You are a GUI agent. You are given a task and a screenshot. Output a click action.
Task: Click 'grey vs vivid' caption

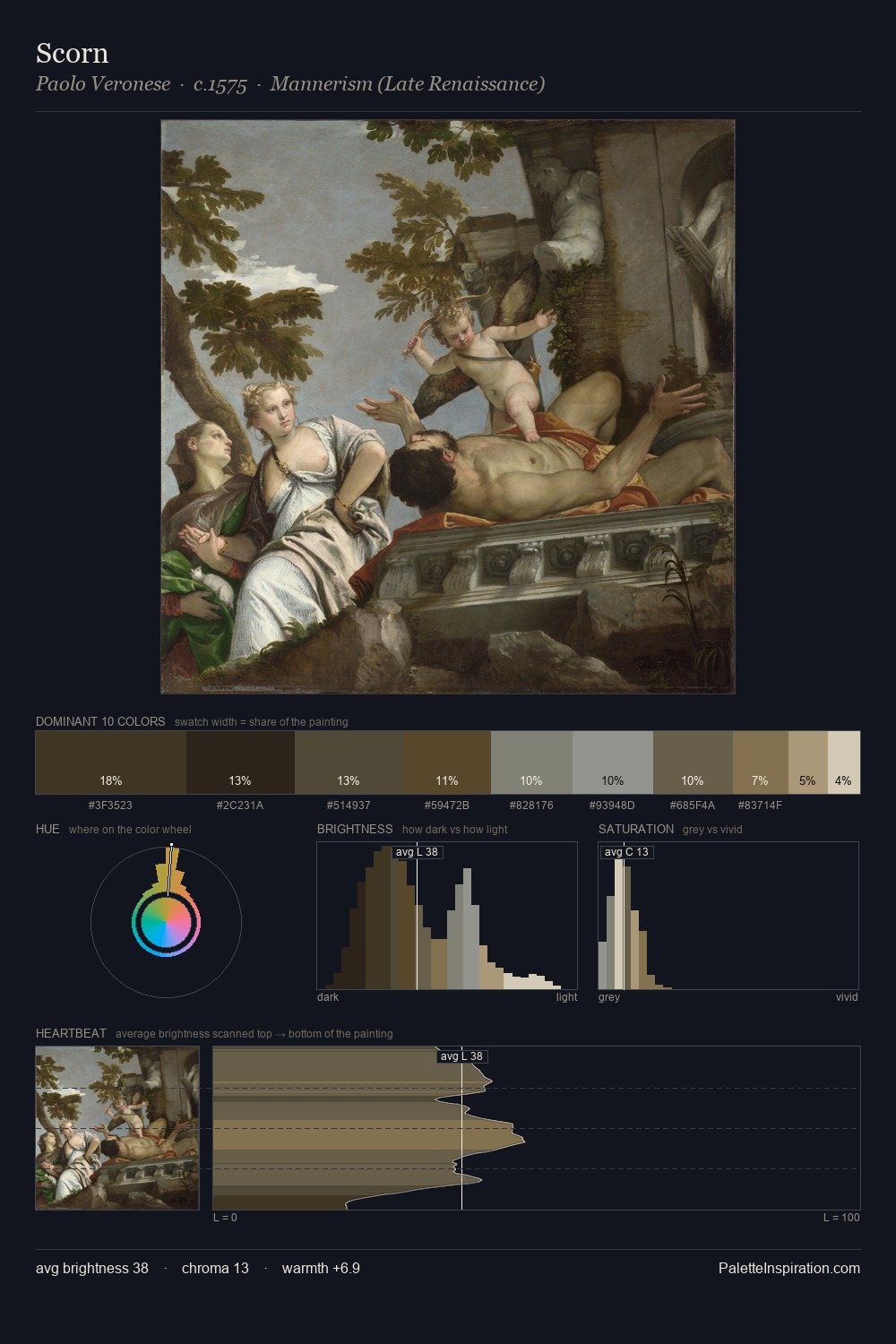click(x=712, y=830)
